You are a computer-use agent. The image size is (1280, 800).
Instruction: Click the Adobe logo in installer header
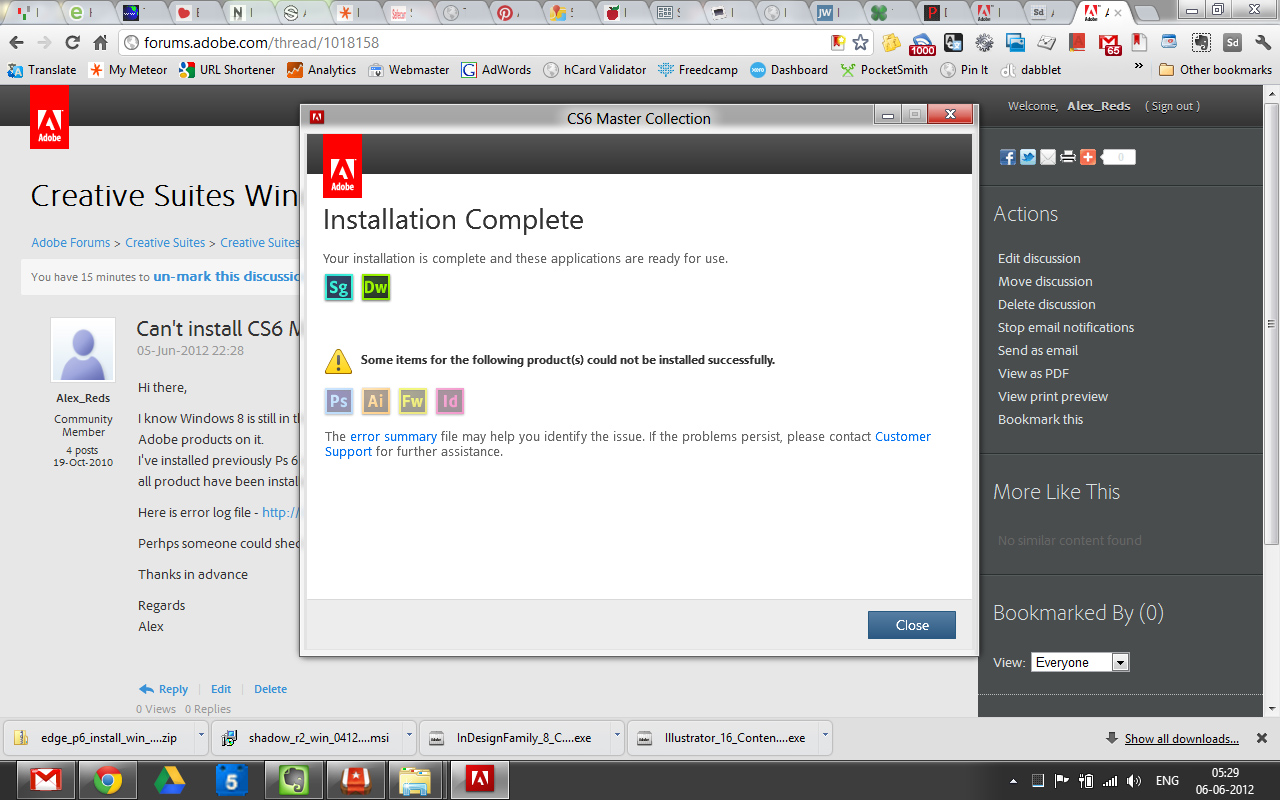[343, 166]
